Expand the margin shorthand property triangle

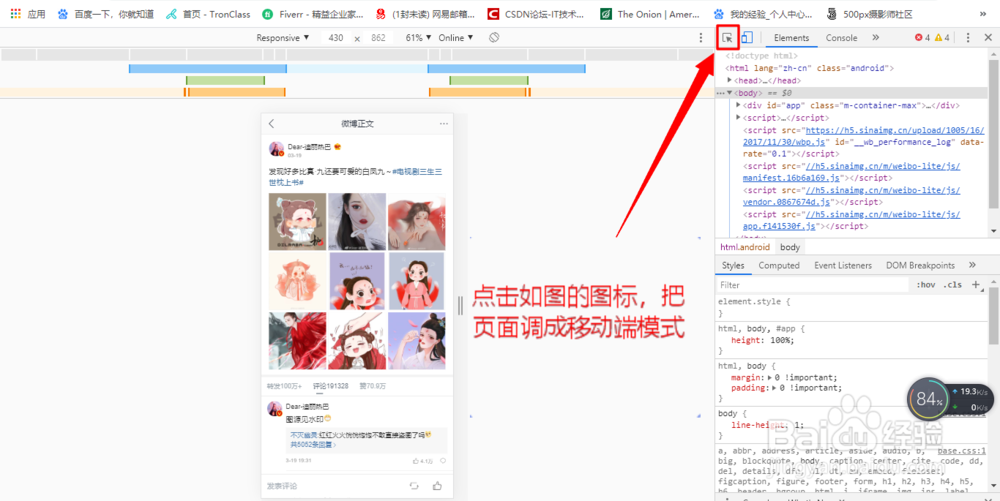[770, 377]
